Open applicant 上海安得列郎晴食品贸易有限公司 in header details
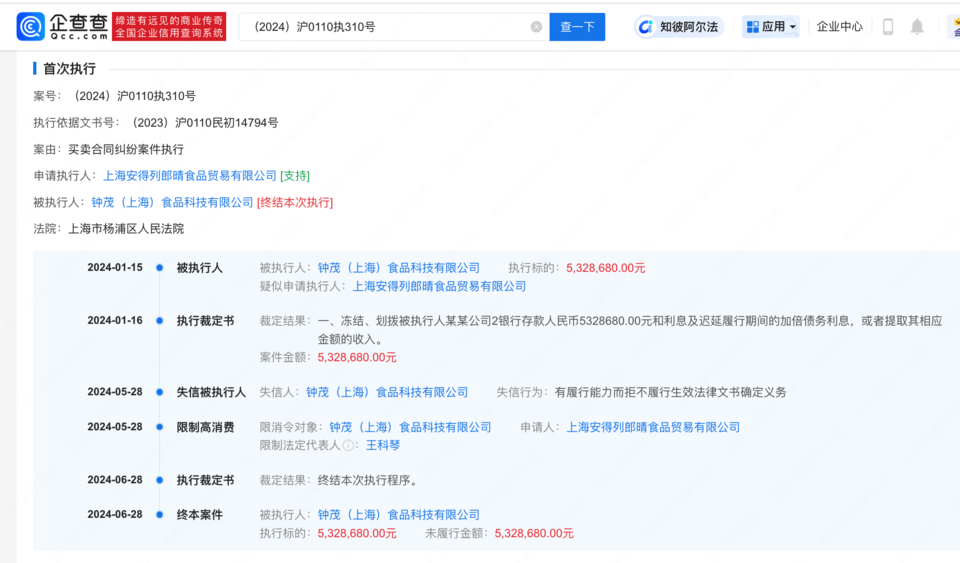Image resolution: width=960 pixels, height=563 pixels. pyautogui.click(x=190, y=176)
